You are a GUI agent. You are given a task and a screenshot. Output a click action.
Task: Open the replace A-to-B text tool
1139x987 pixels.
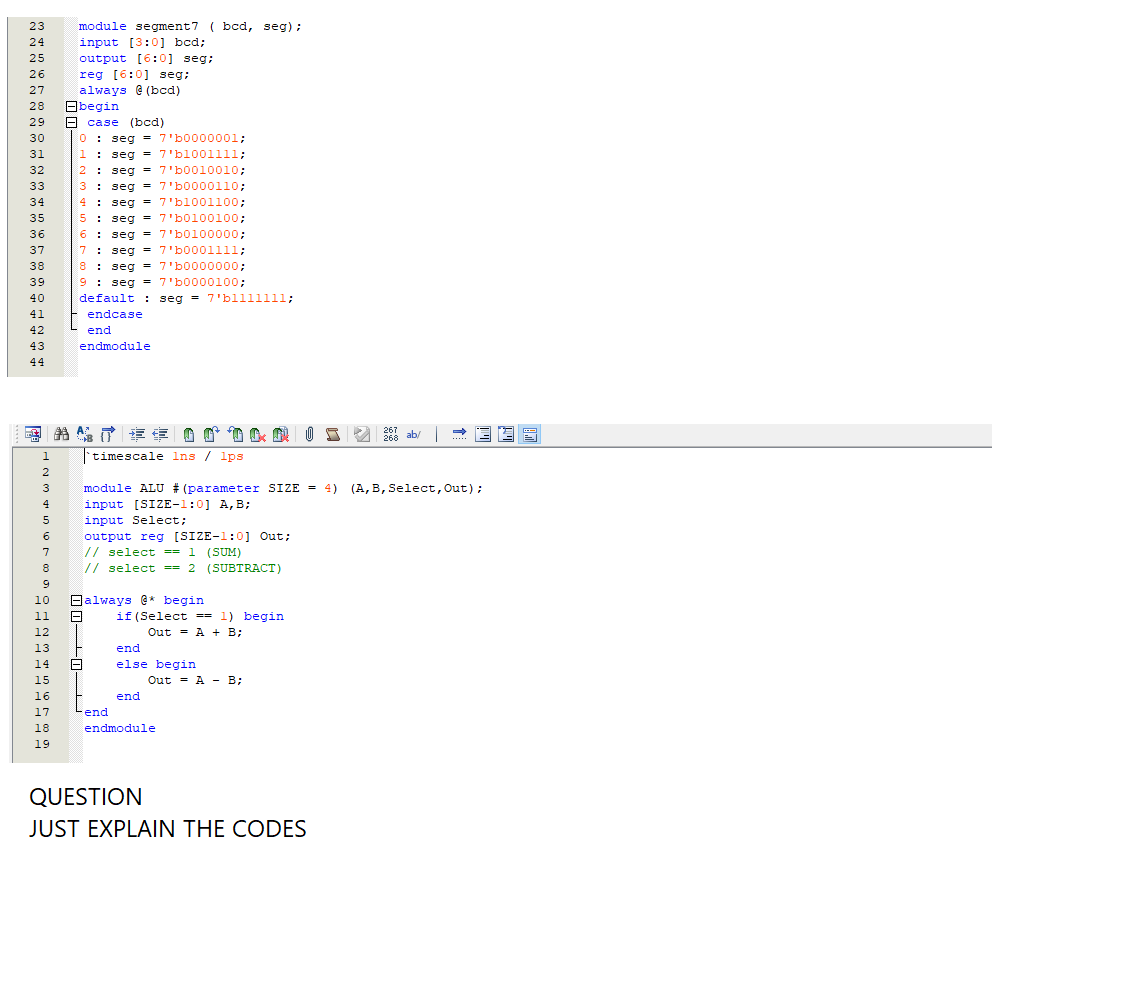tap(84, 434)
